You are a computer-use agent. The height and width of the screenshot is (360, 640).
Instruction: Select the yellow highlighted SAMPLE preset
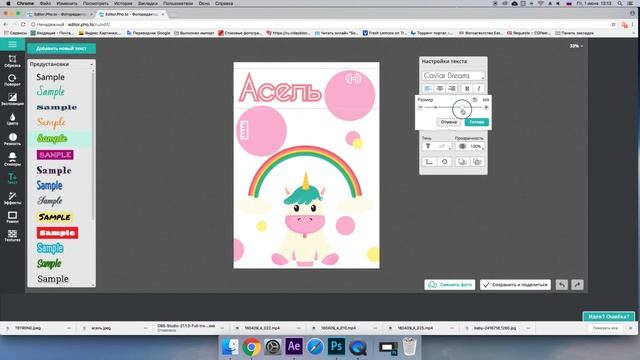pos(55,217)
